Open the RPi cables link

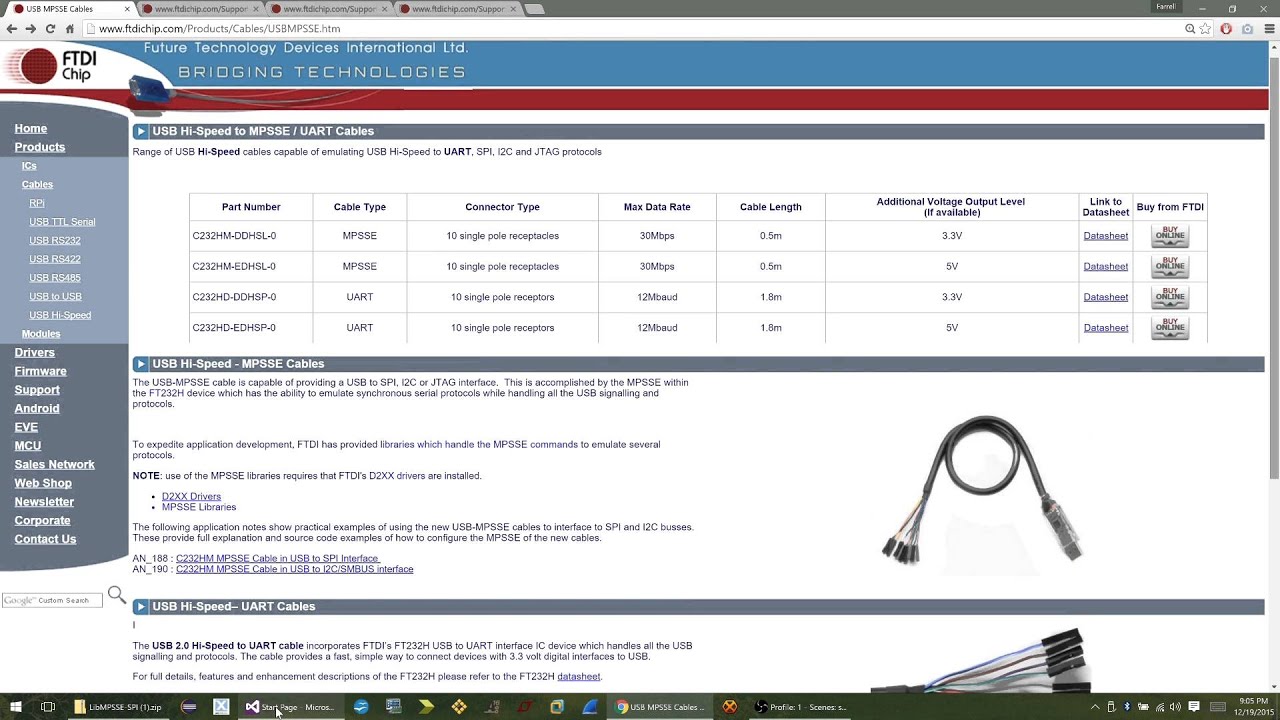tap(37, 203)
